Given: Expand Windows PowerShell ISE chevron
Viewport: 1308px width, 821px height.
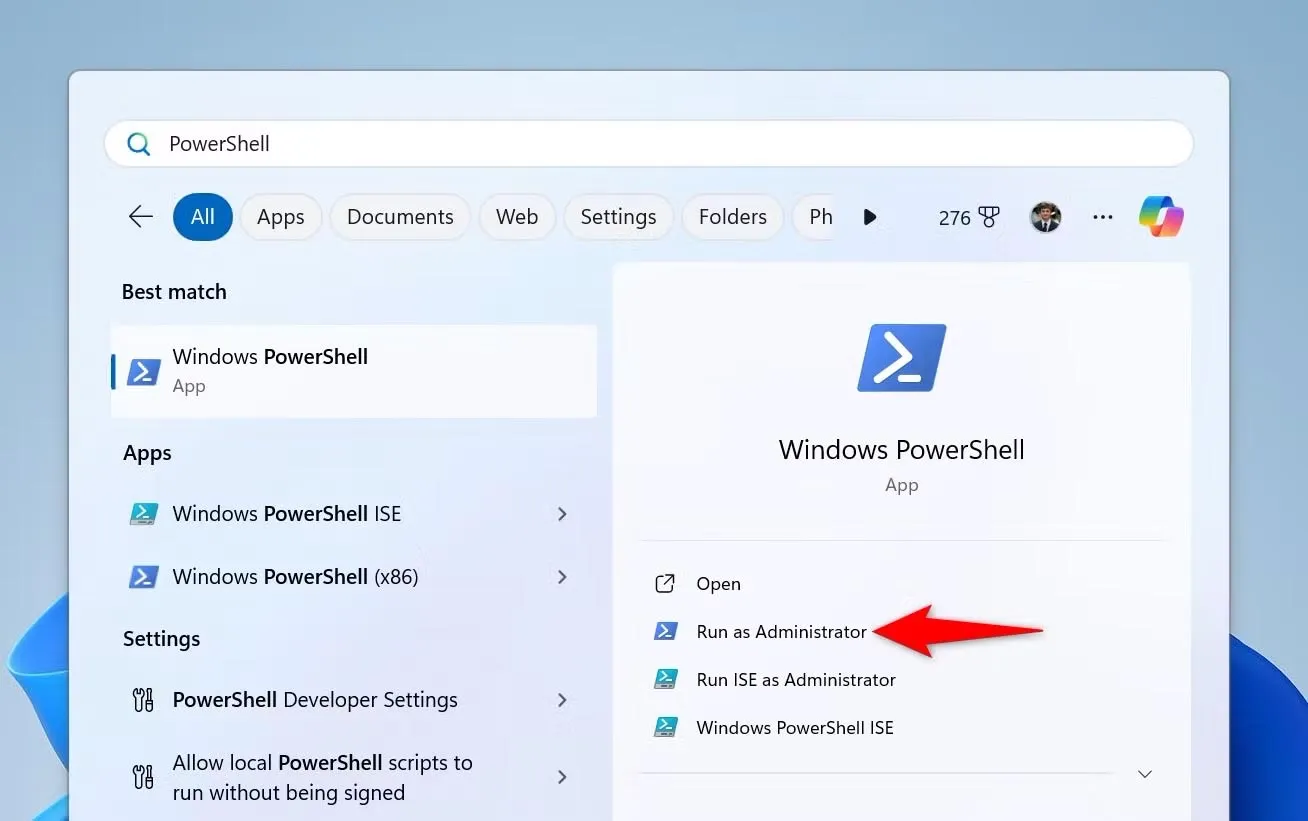Looking at the screenshot, I should pyautogui.click(x=562, y=514).
